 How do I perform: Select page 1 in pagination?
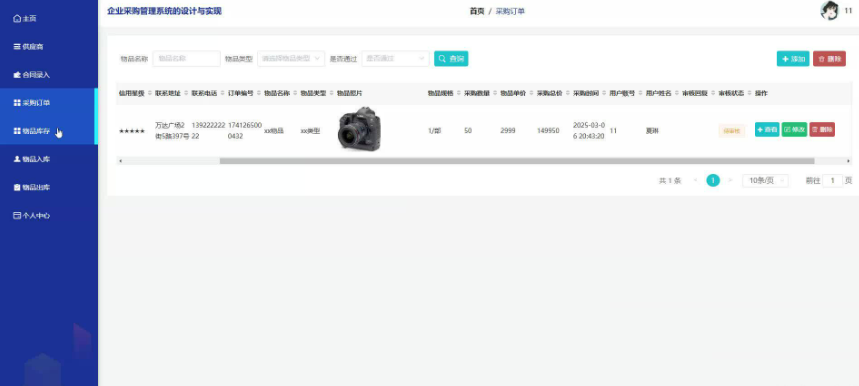(713, 181)
